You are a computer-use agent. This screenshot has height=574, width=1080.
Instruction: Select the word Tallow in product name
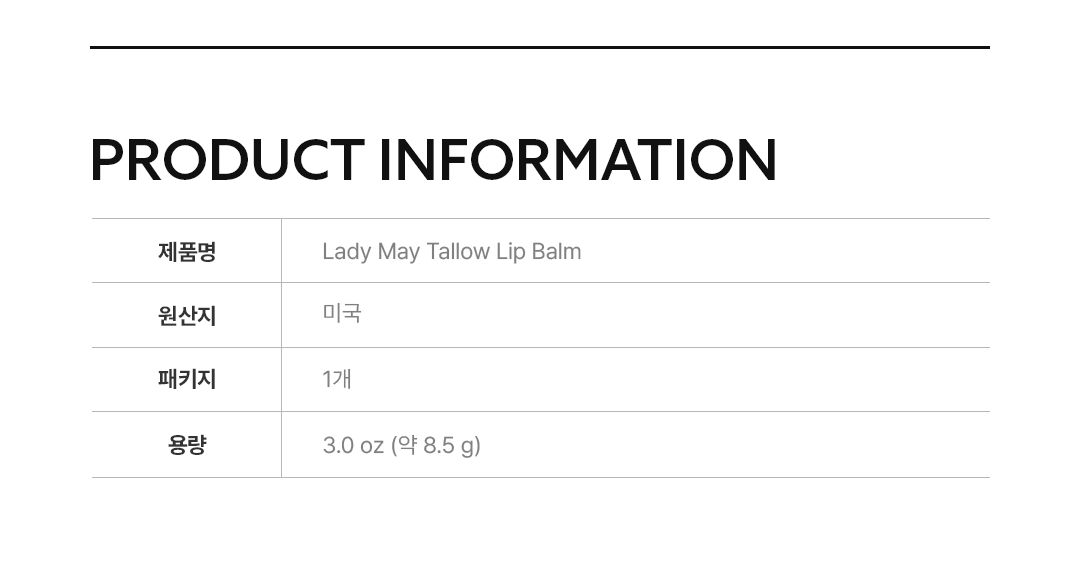point(458,252)
